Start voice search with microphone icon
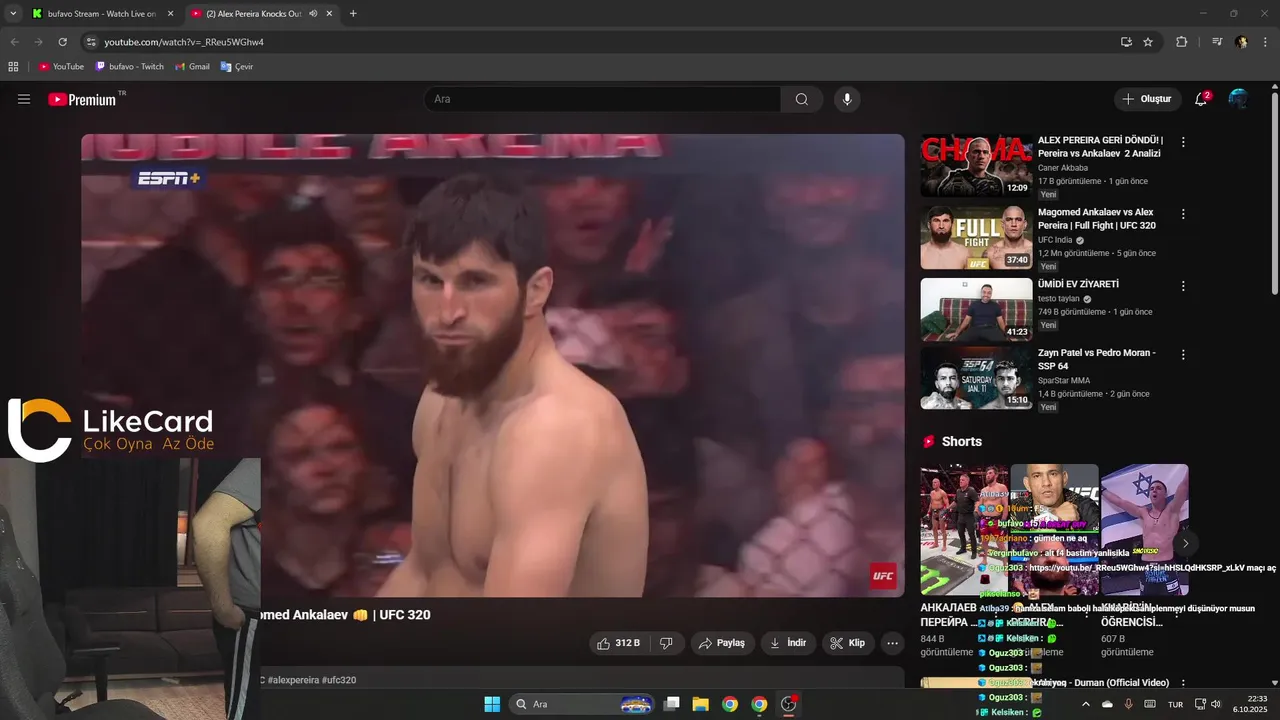The height and width of the screenshot is (720, 1280). [x=847, y=99]
